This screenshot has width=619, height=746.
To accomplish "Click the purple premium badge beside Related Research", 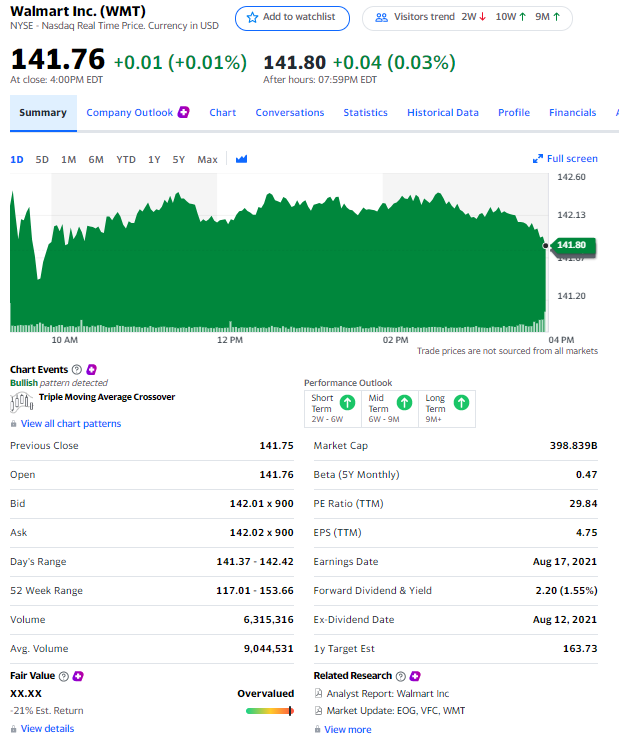I will 415,676.
